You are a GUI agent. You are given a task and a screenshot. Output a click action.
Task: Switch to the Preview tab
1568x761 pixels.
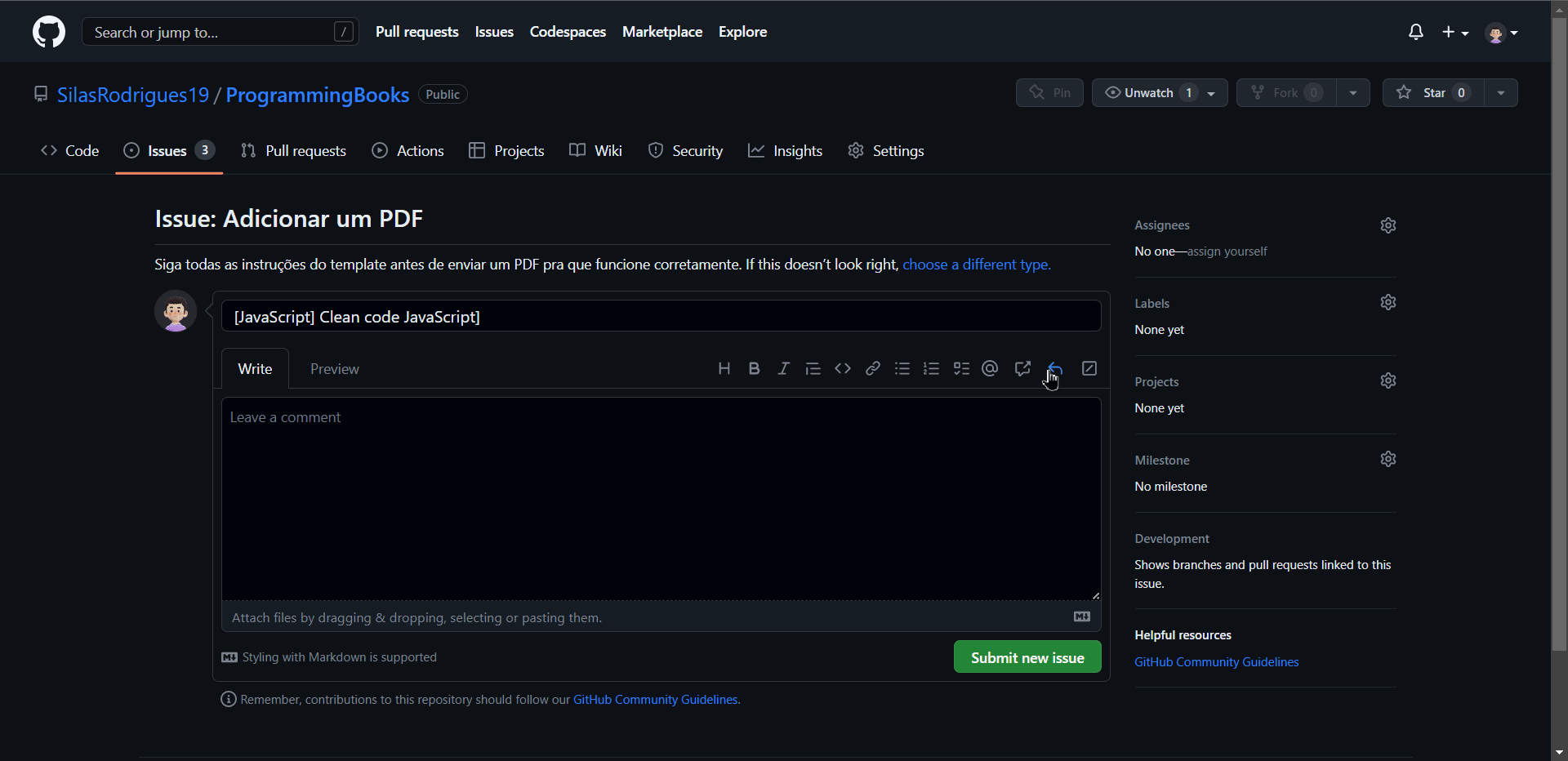(x=335, y=369)
